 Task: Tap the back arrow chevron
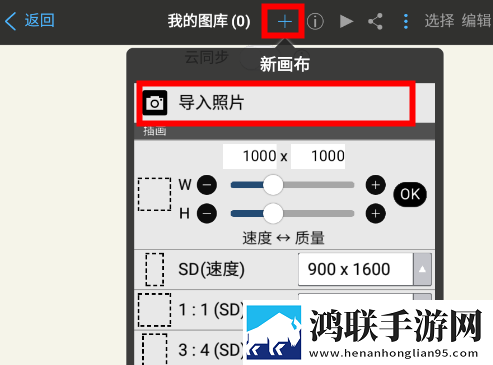(11, 21)
